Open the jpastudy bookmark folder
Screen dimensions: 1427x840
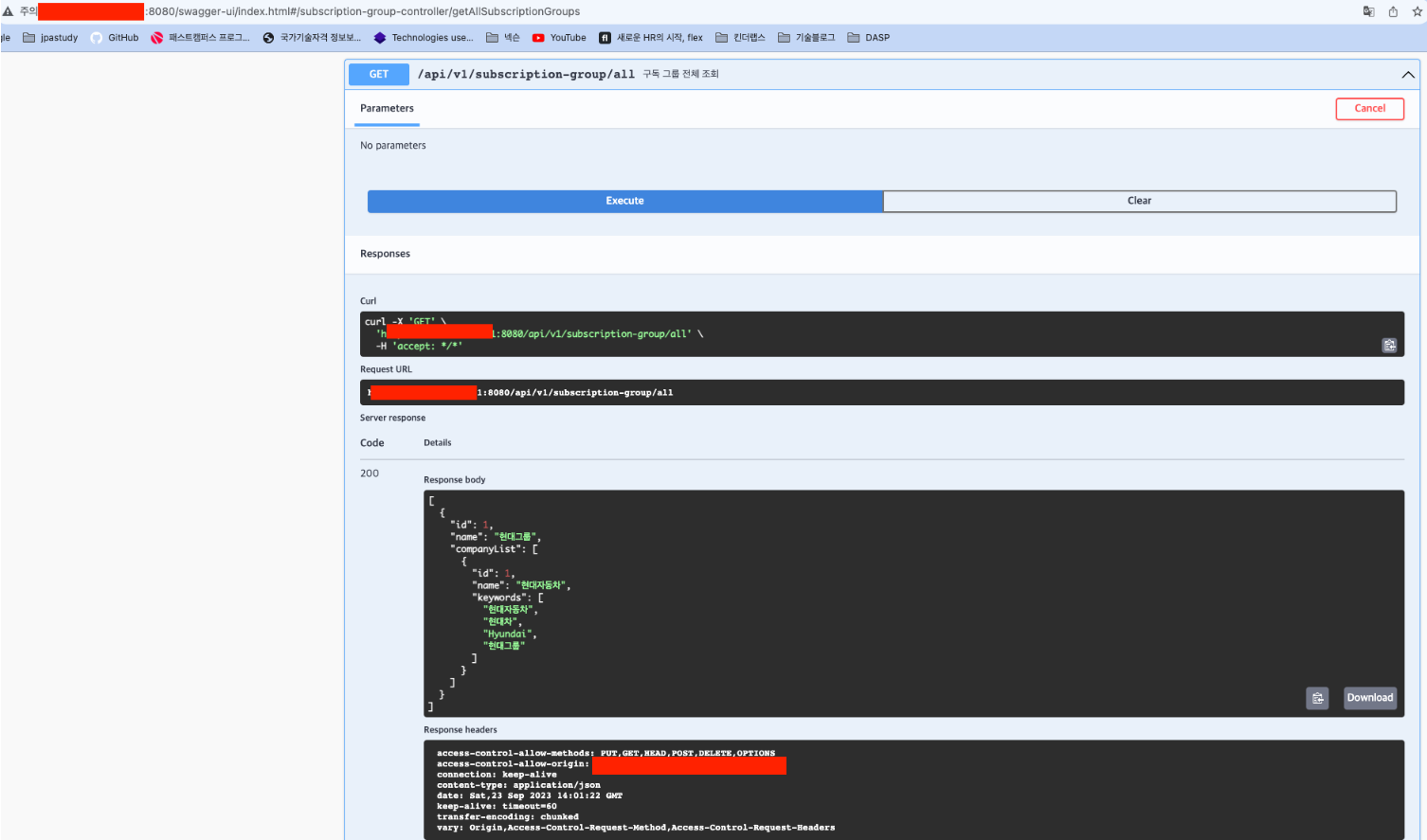click(50, 38)
